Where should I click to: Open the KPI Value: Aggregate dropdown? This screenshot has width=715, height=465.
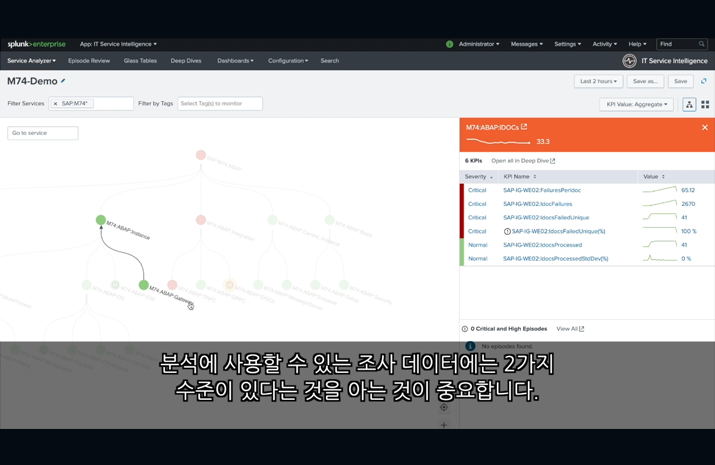coord(636,104)
